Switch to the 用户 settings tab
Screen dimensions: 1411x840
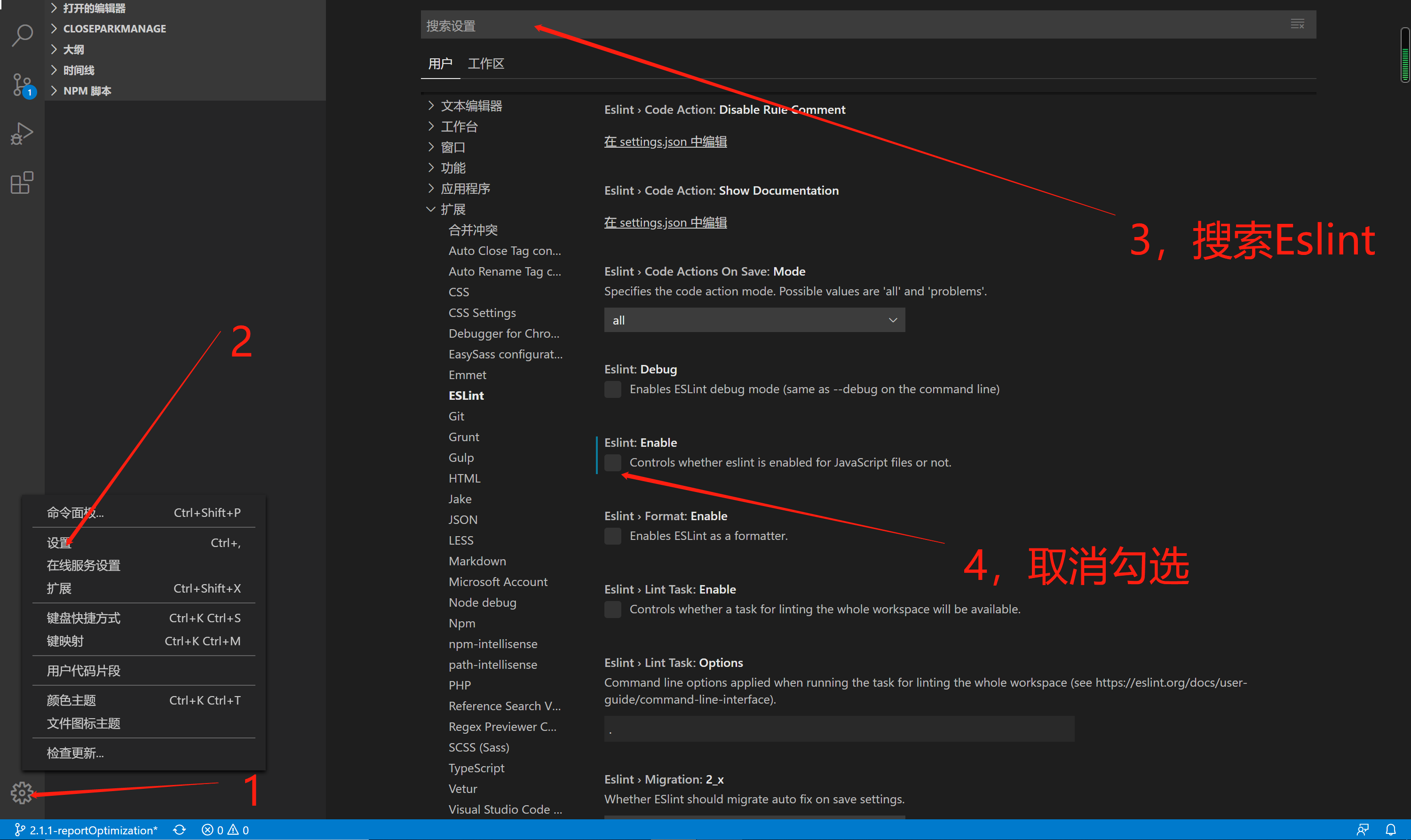point(440,63)
